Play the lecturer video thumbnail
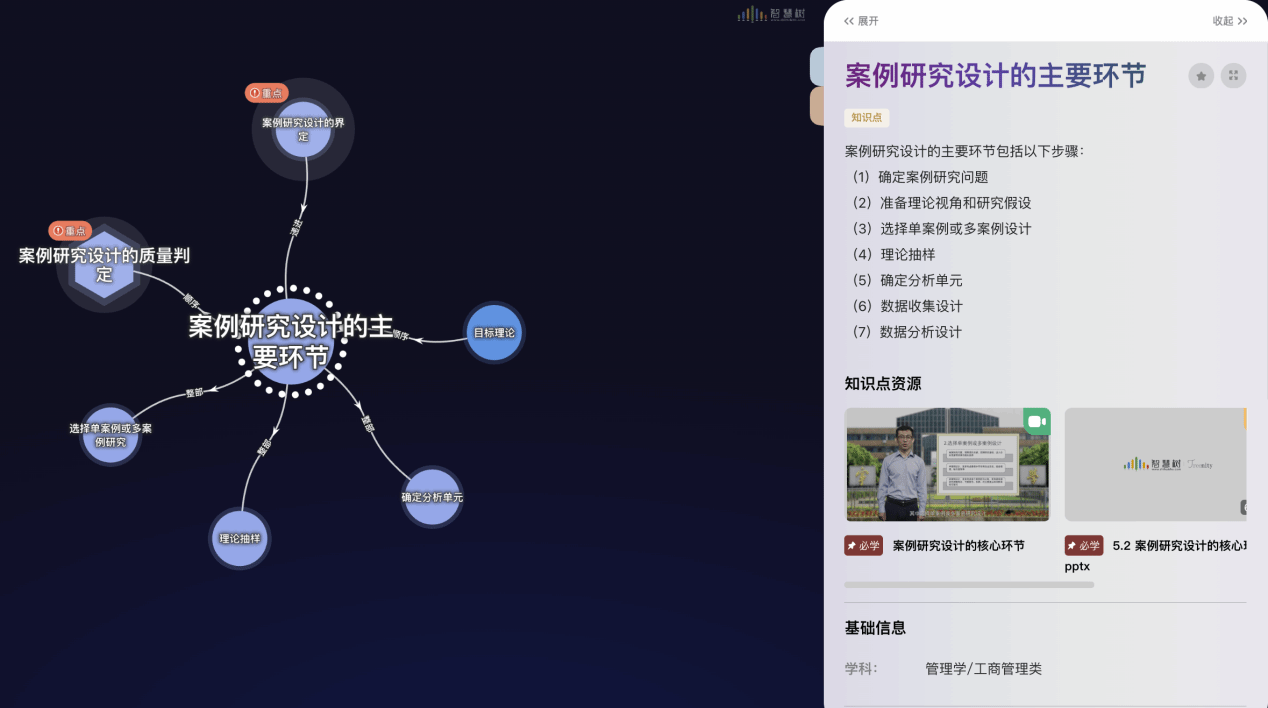The height and width of the screenshot is (708, 1268). coord(947,464)
